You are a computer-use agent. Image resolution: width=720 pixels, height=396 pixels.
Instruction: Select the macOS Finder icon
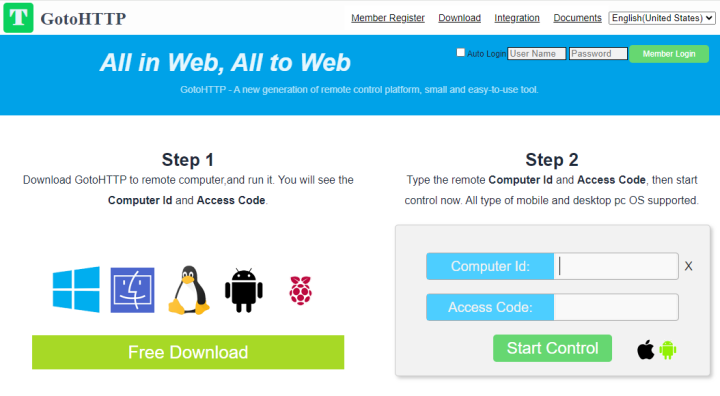(132, 290)
